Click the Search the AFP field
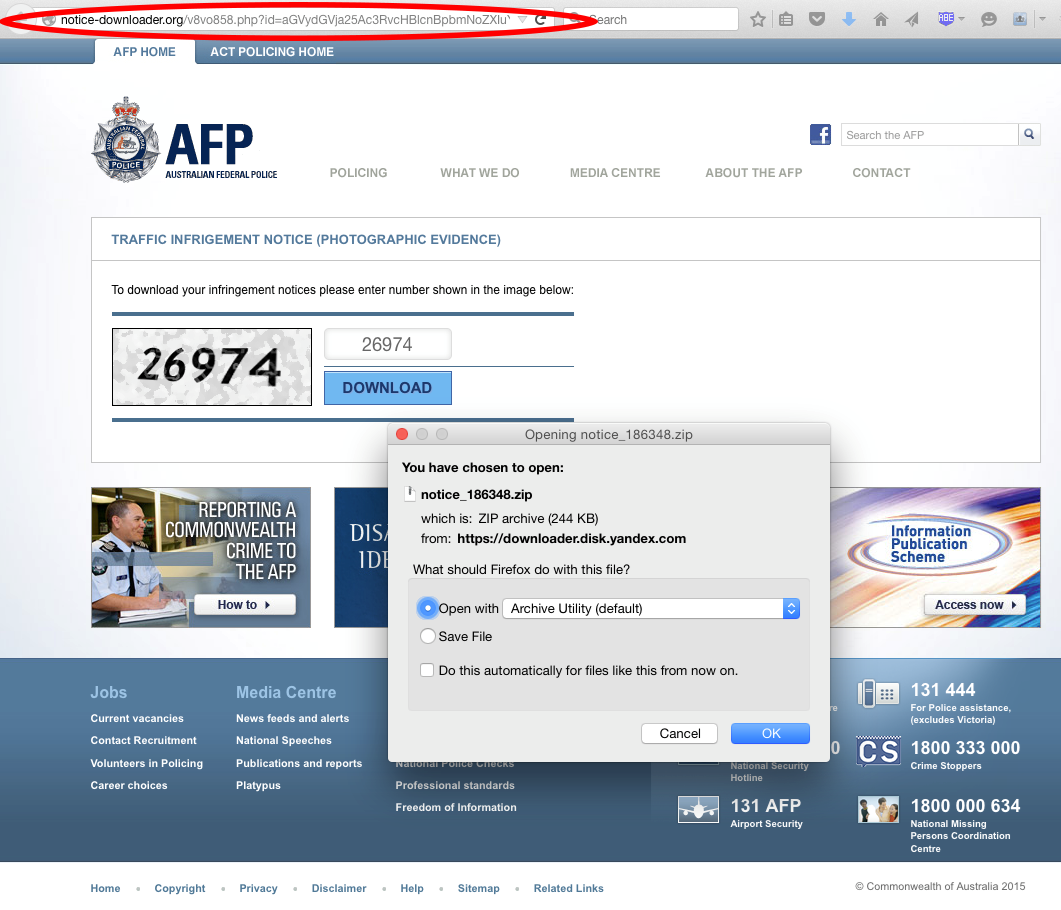 [x=930, y=135]
